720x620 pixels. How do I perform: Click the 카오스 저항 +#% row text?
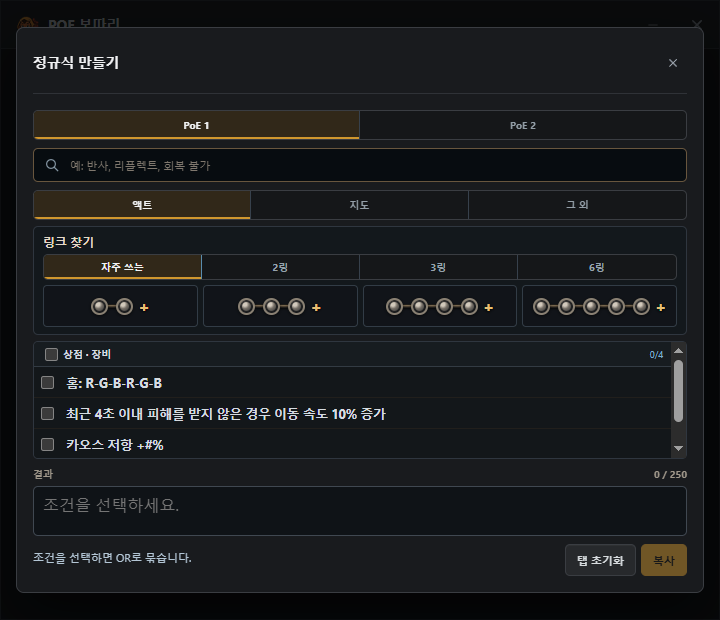[115, 445]
